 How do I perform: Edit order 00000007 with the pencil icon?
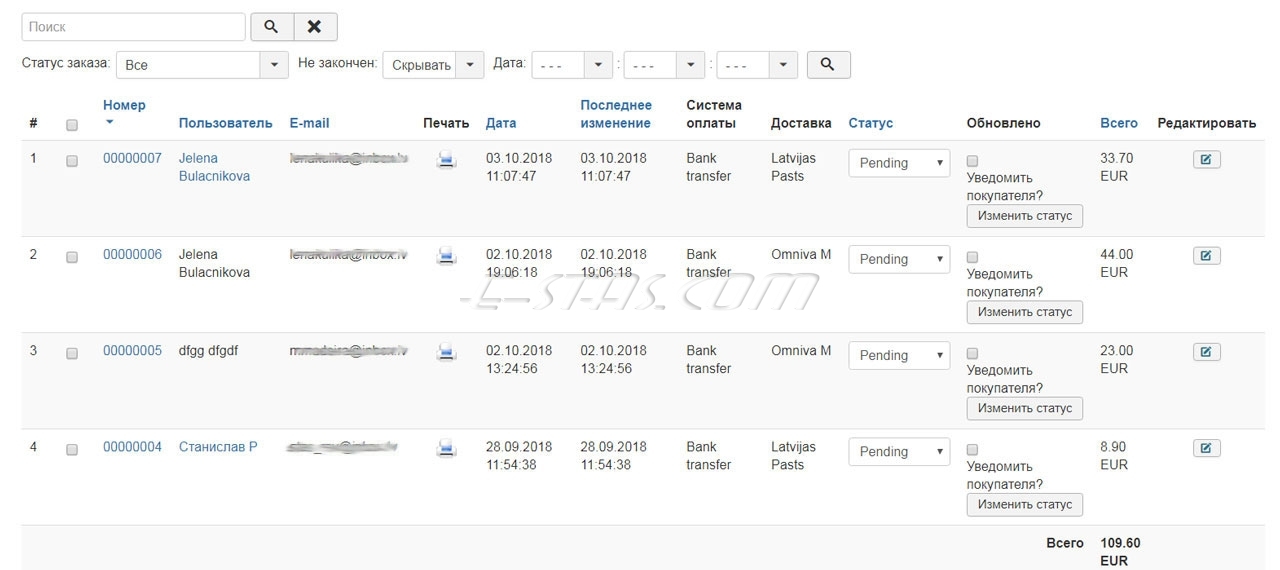tap(1206, 159)
